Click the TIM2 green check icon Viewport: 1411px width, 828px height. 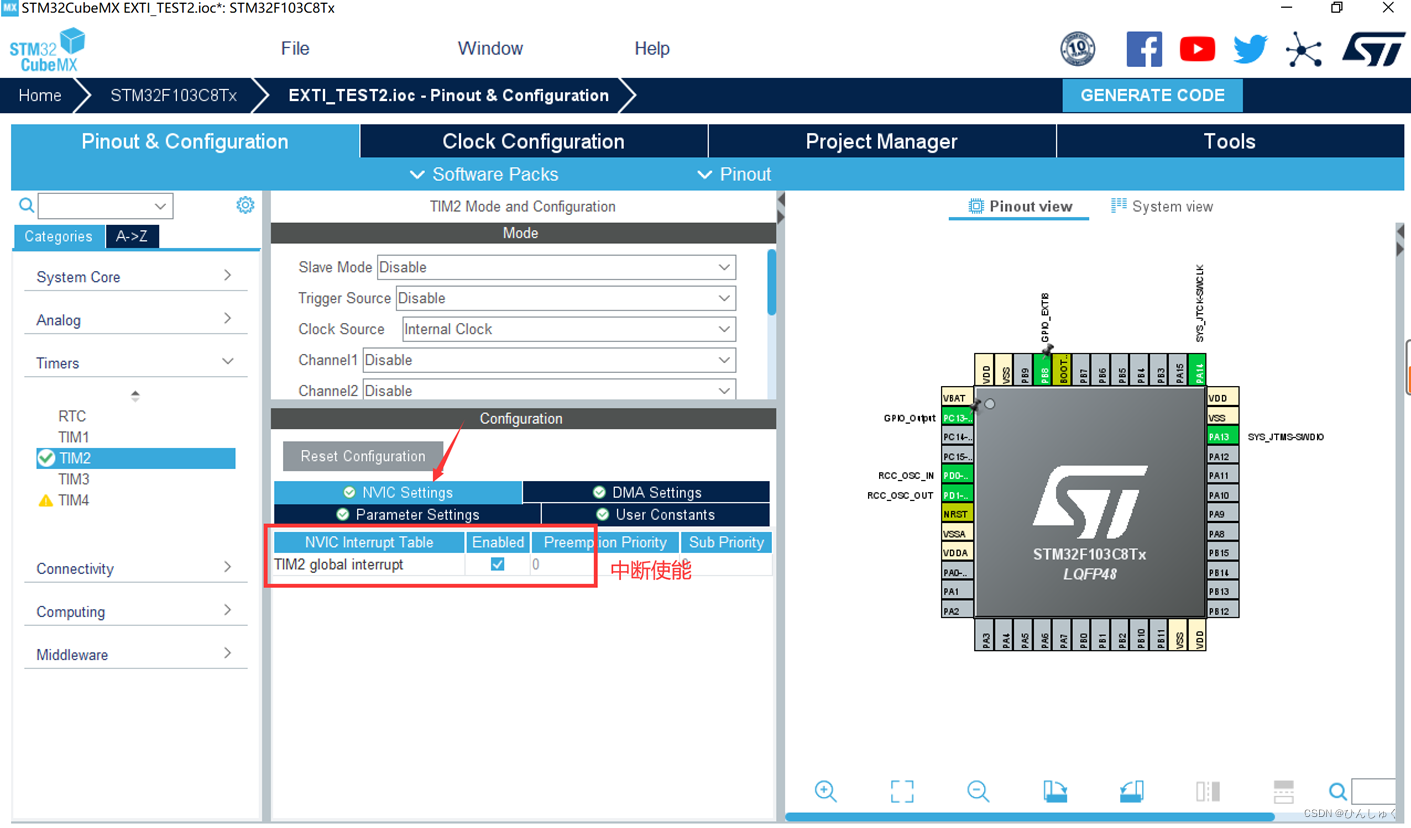point(46,458)
